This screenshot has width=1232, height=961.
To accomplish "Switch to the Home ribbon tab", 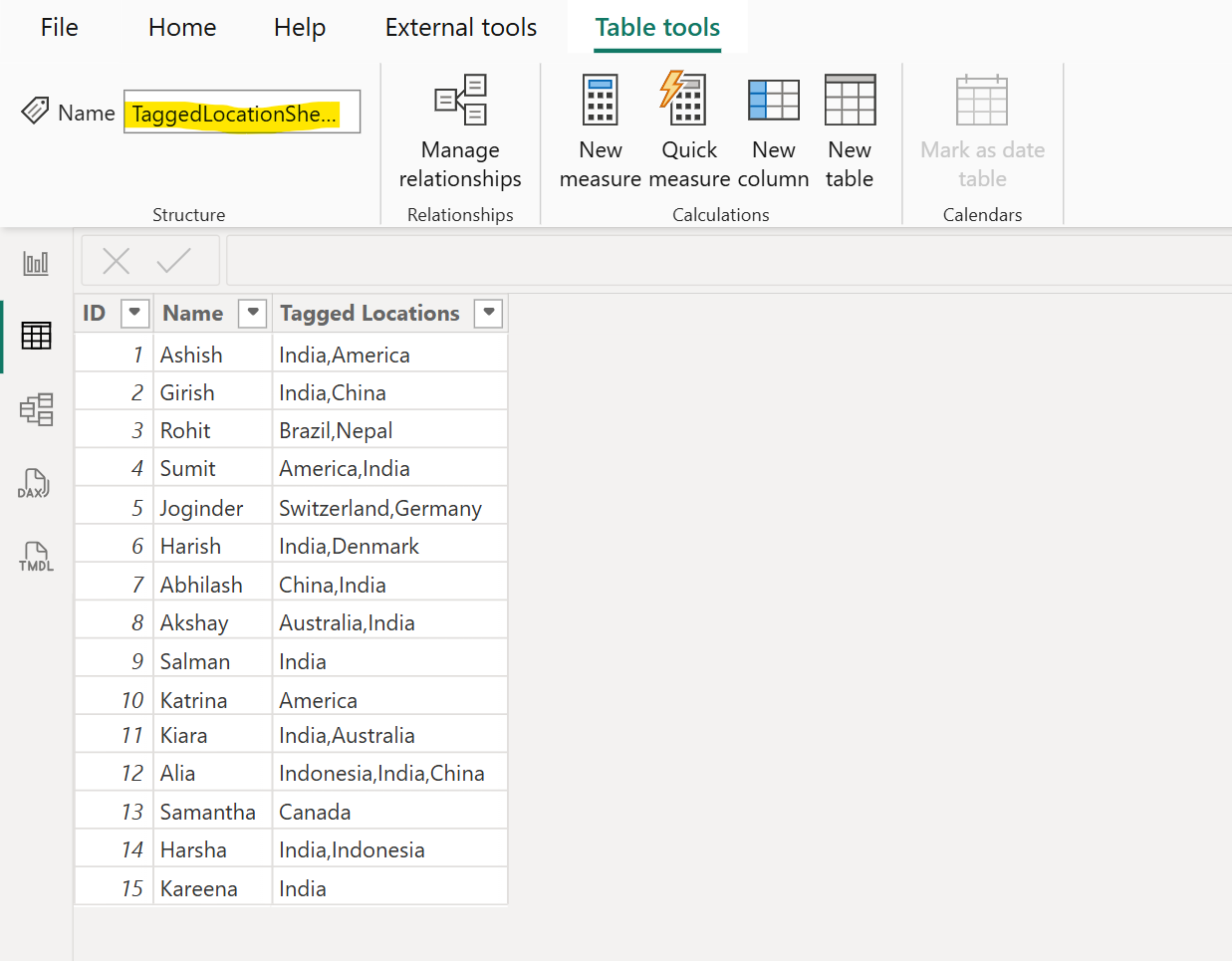I will pos(181,27).
